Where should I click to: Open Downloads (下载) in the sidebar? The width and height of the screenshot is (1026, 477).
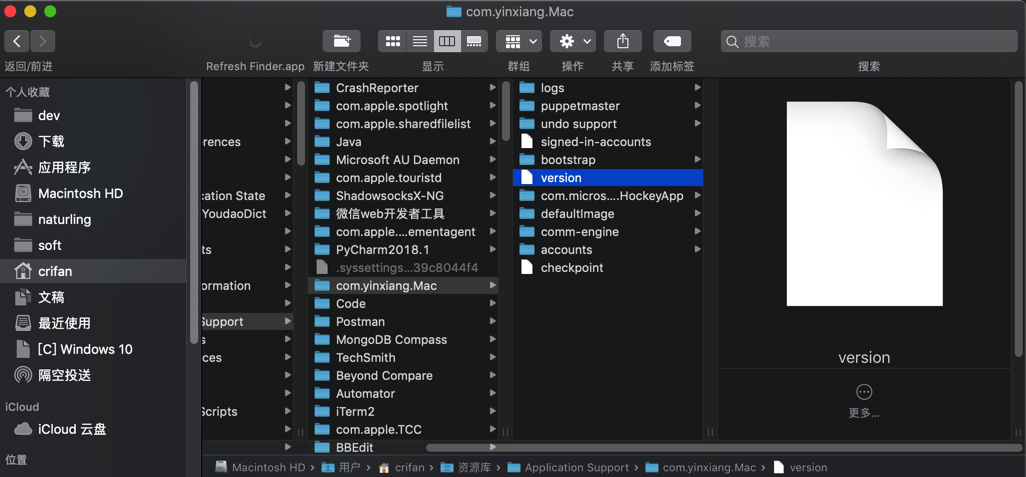93,141
